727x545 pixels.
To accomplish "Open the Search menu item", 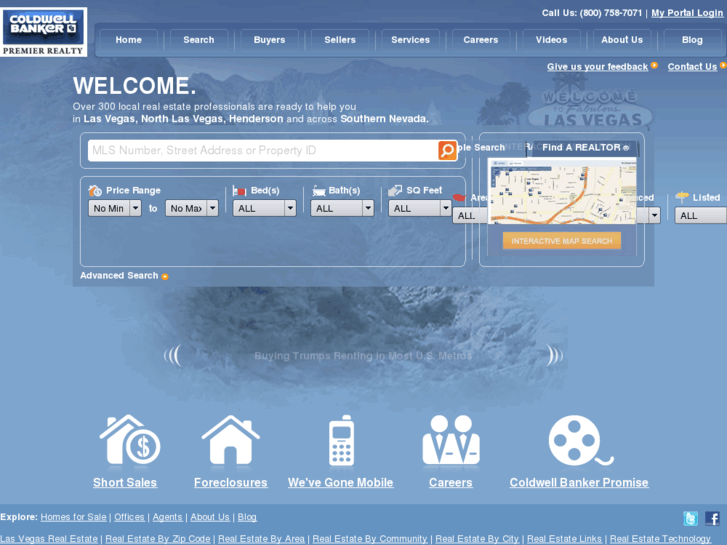I will (199, 40).
